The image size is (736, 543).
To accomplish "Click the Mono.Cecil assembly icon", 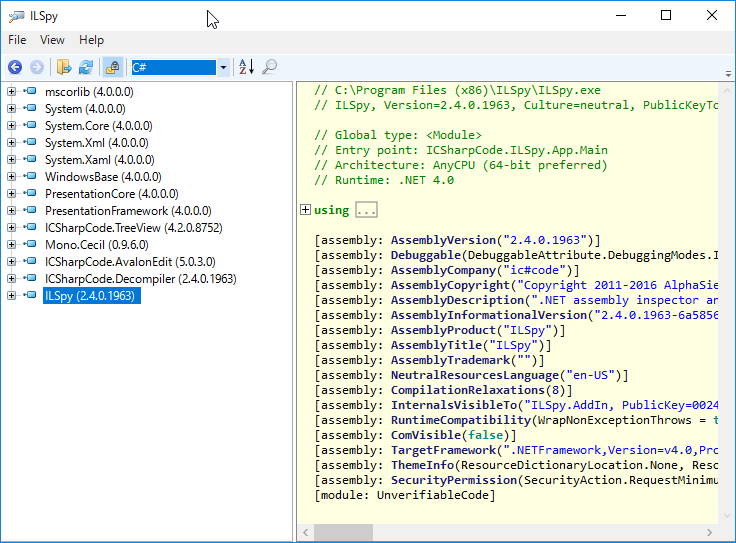I will pos(31,244).
